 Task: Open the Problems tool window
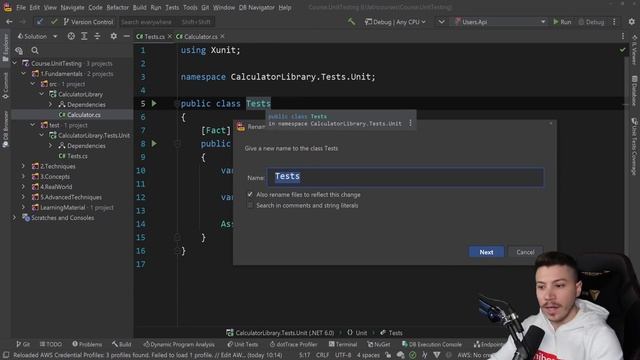[87, 344]
